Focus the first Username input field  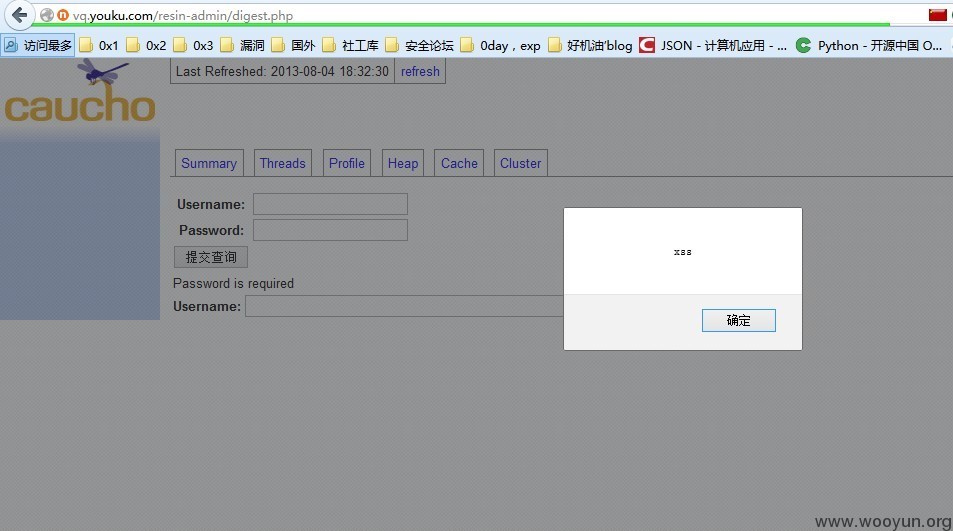[x=330, y=204]
